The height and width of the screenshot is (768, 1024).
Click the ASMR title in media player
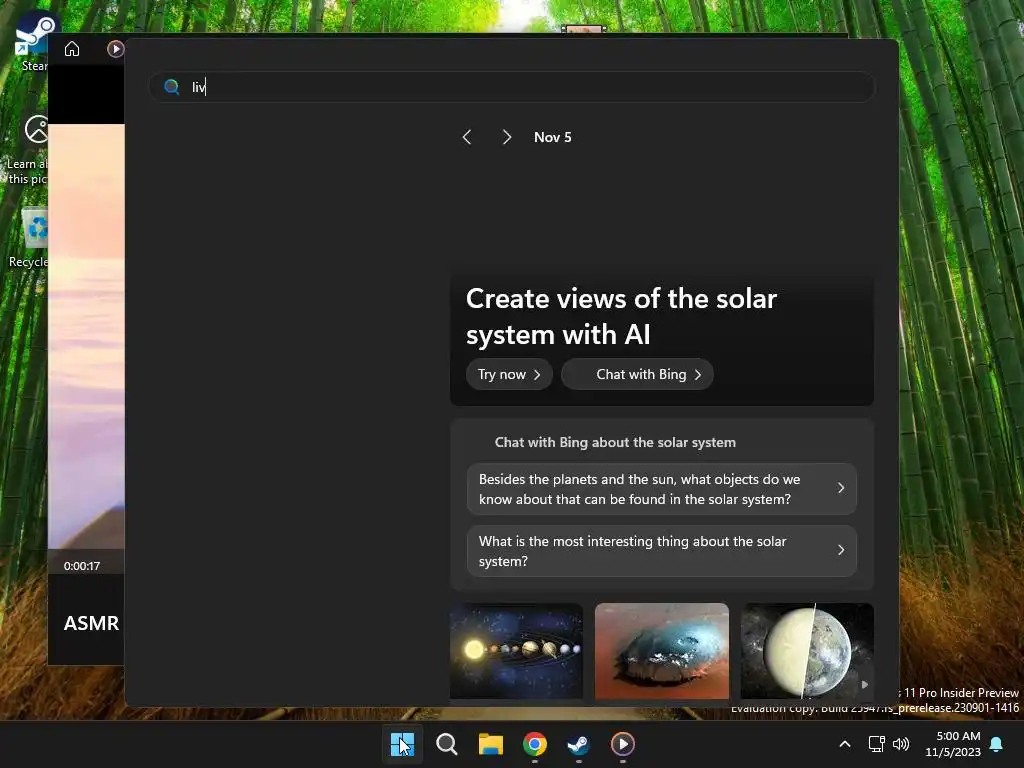(x=91, y=623)
